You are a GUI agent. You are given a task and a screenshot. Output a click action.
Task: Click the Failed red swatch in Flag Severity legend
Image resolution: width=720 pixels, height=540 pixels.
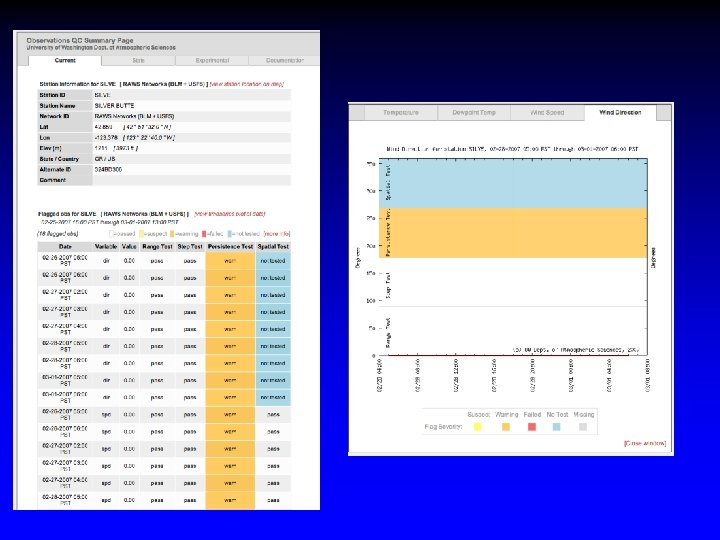[532, 427]
